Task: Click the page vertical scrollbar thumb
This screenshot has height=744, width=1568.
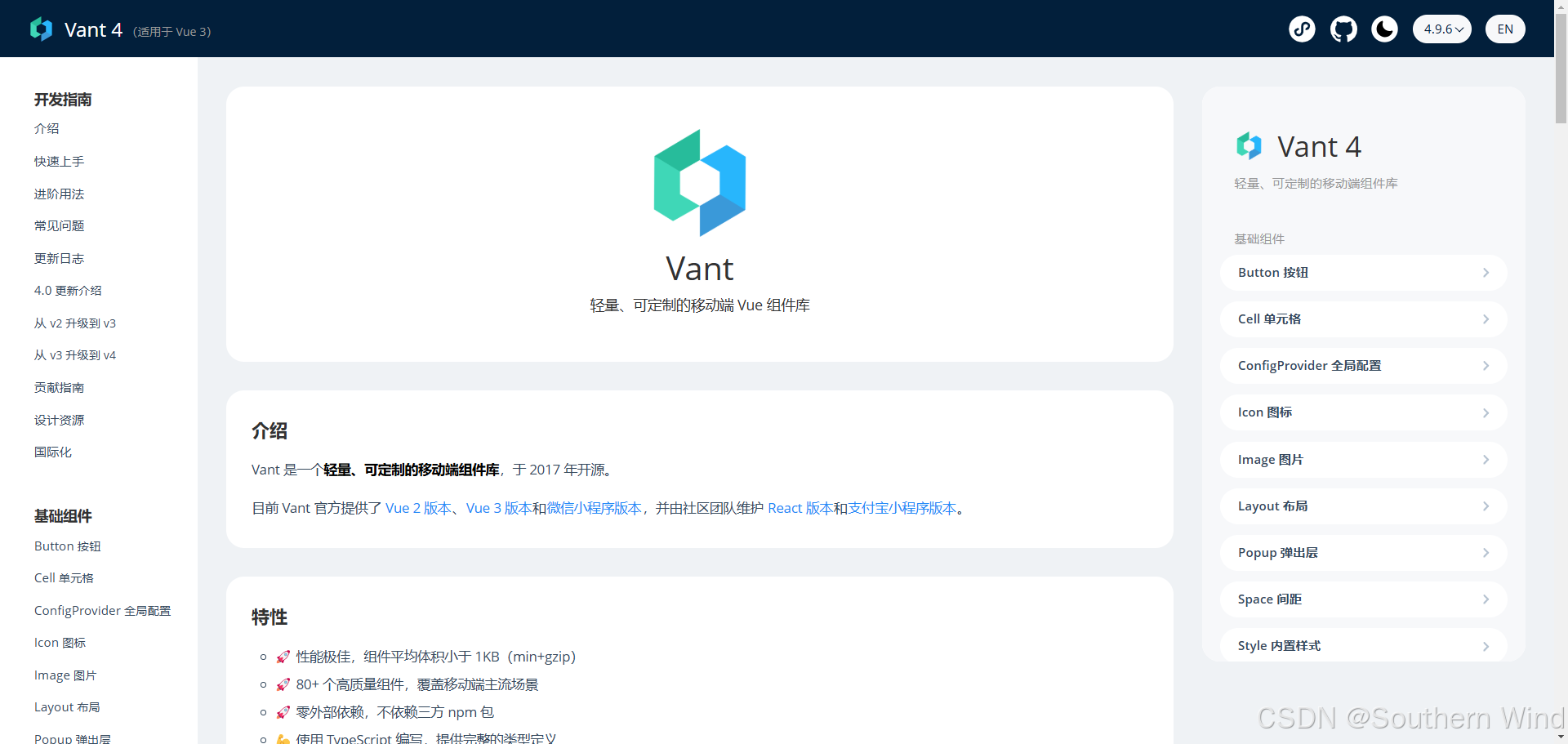Action: click(1561, 67)
